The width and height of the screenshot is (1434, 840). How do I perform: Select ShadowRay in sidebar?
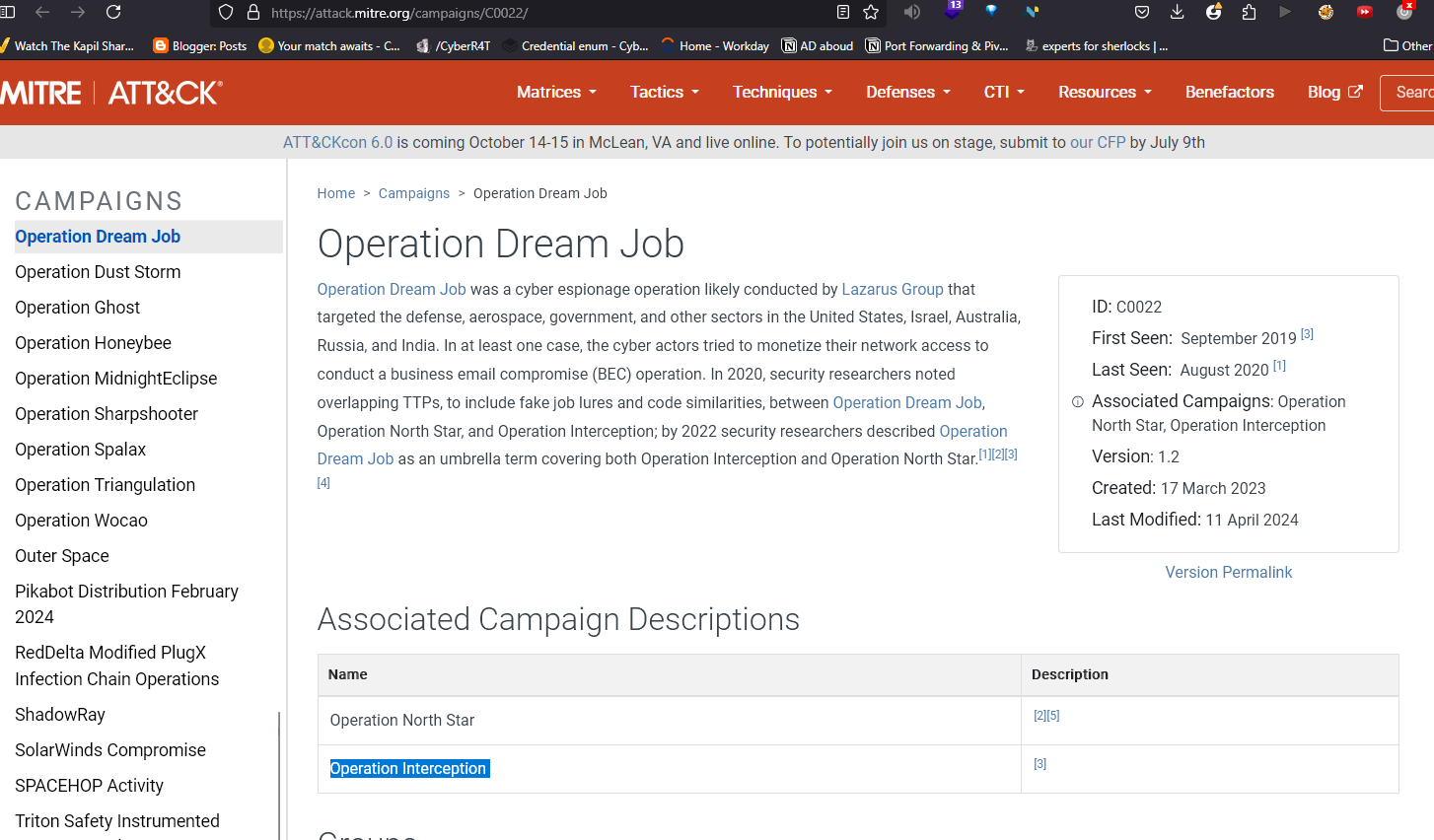pyautogui.click(x=60, y=715)
